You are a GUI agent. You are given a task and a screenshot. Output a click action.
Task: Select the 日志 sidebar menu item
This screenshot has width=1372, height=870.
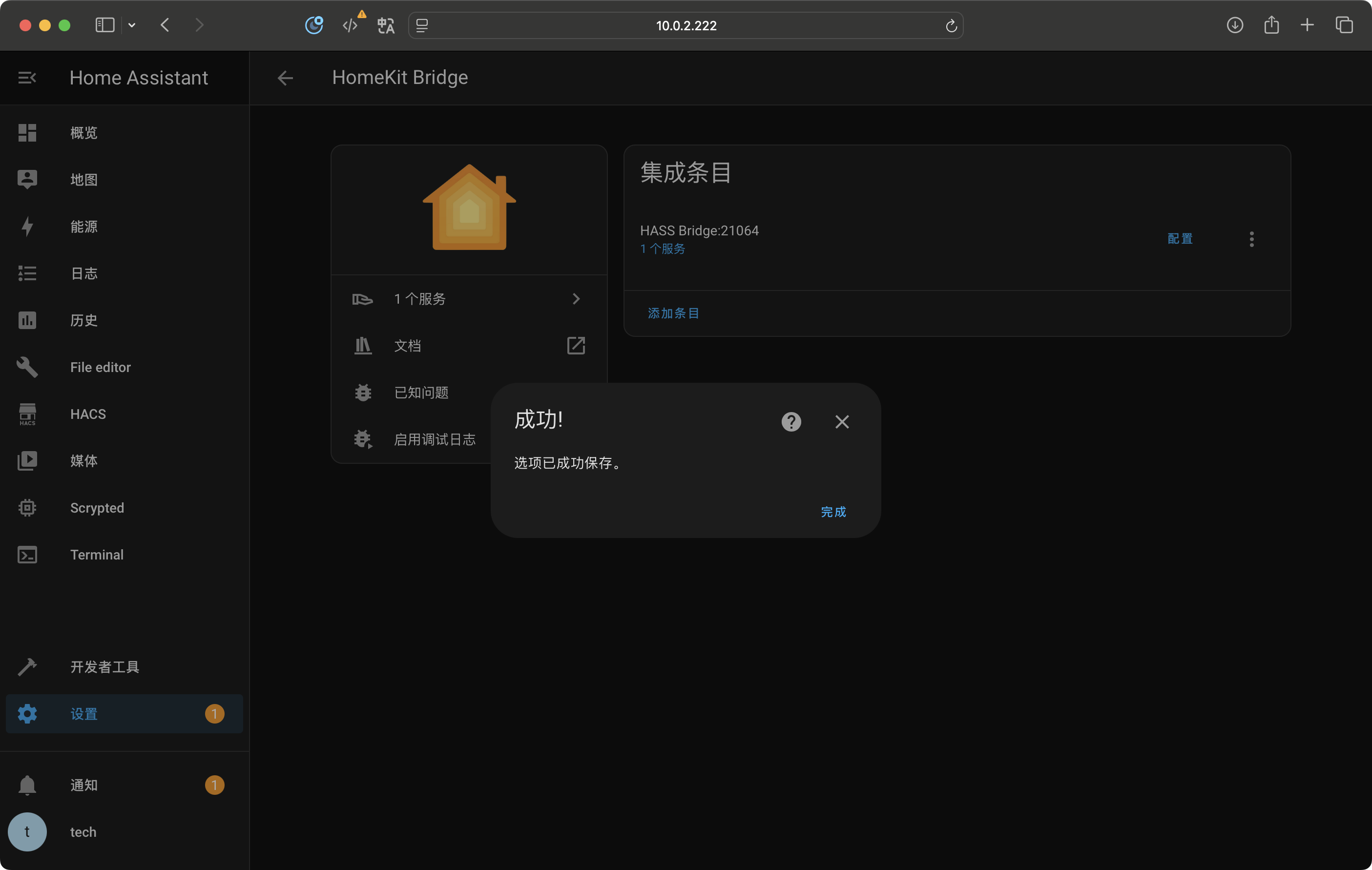[x=124, y=273]
